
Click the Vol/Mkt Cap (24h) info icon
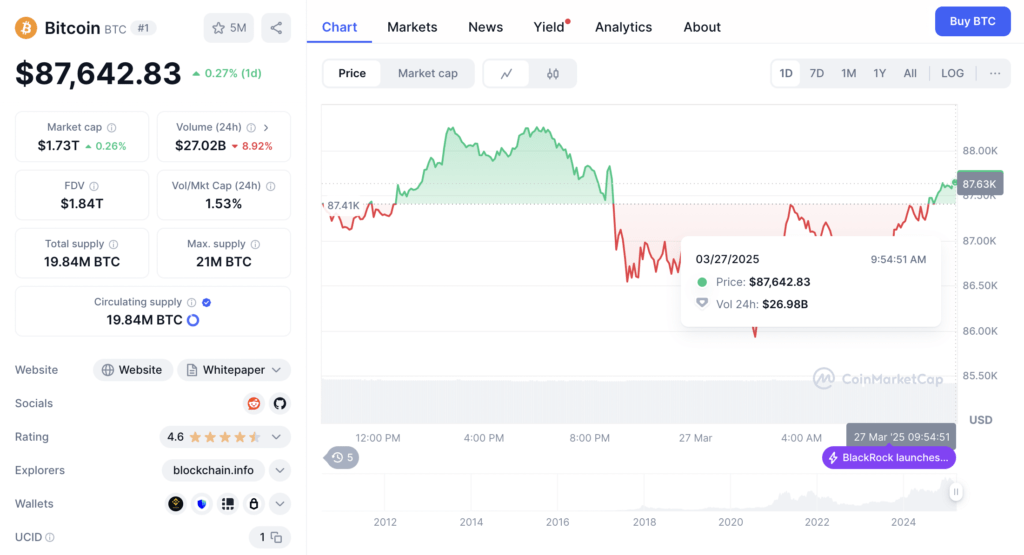click(270, 186)
